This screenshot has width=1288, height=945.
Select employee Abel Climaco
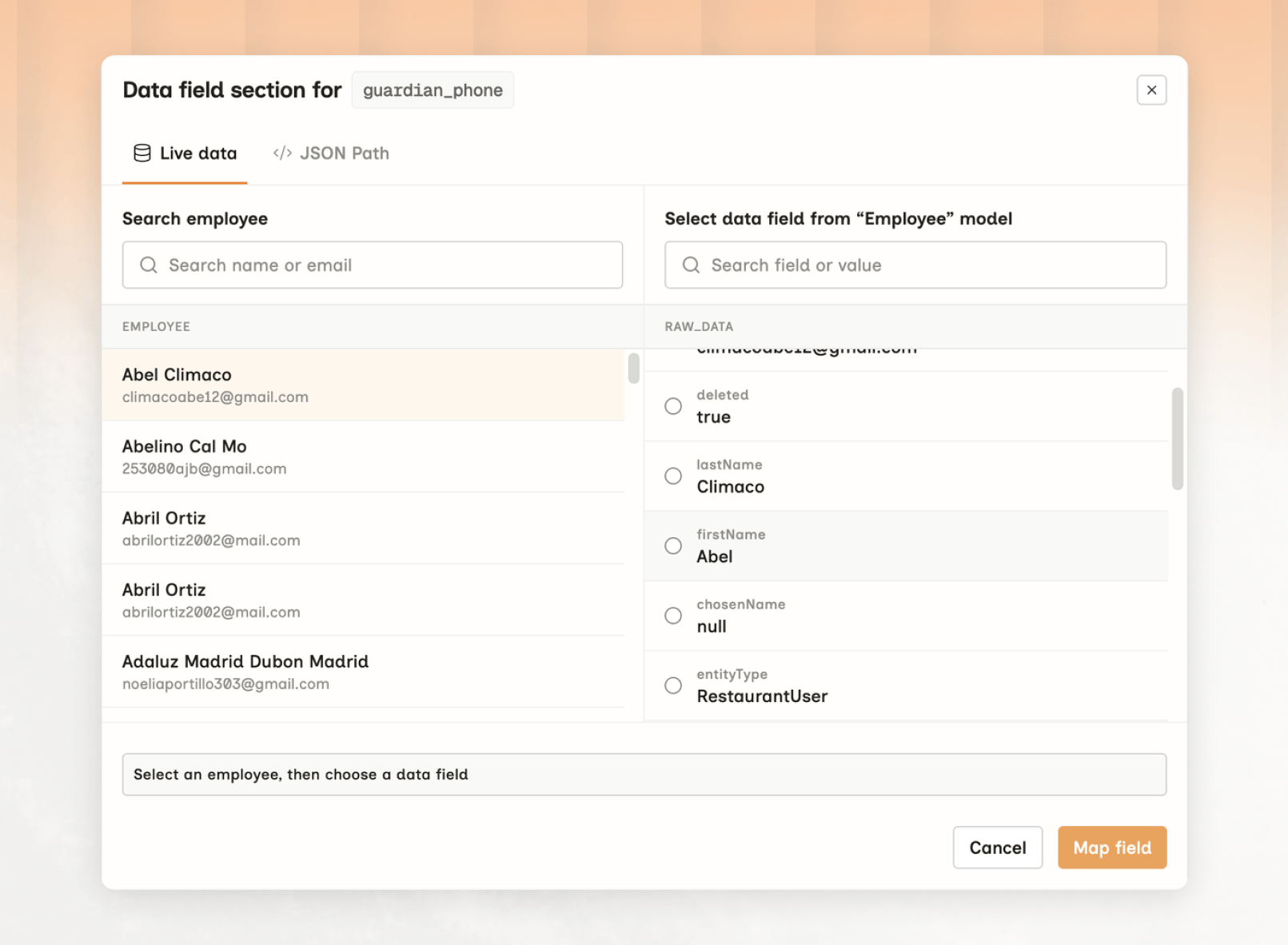(x=363, y=385)
